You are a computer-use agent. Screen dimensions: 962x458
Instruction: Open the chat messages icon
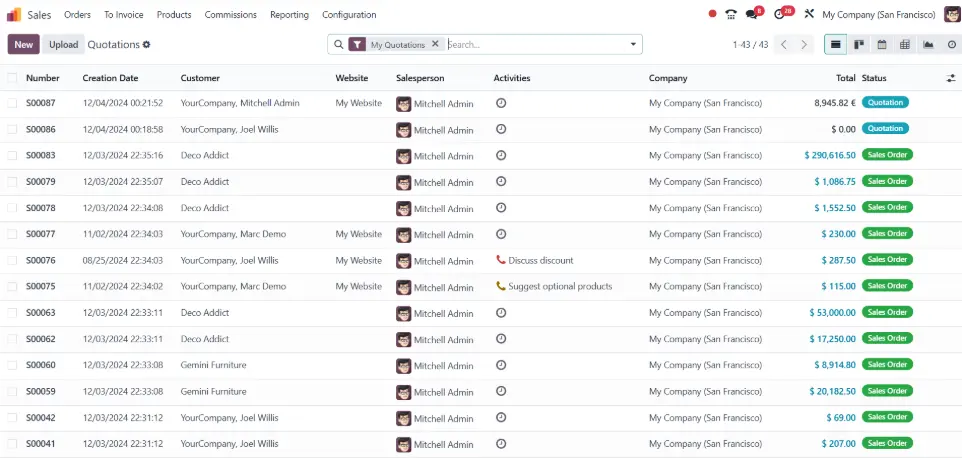752,14
